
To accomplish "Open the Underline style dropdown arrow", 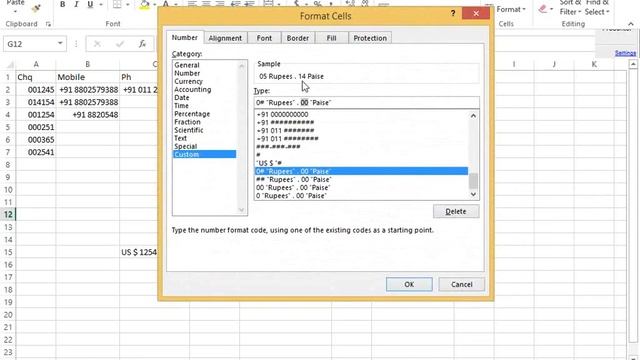I will point(100,4).
